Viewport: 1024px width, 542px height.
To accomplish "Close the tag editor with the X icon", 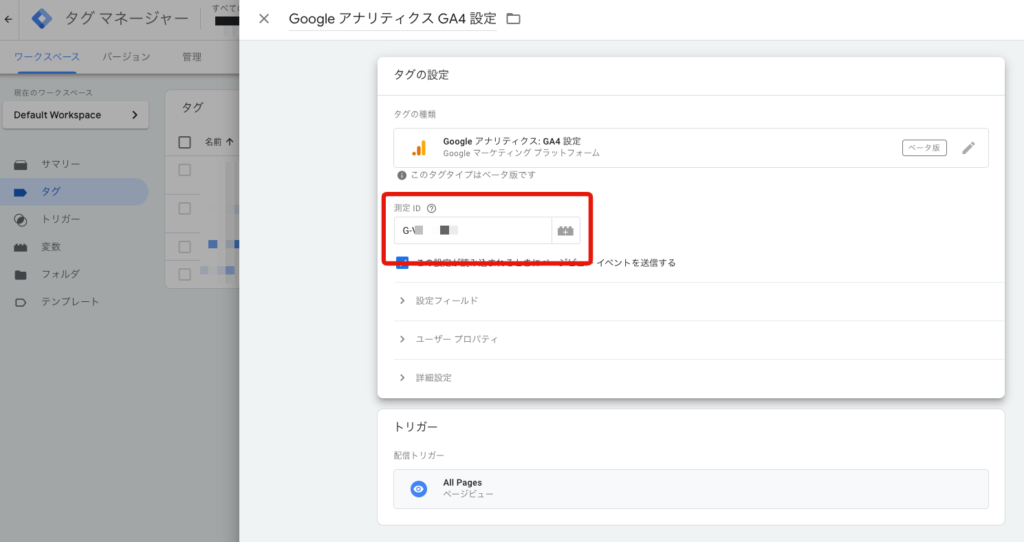I will (x=264, y=19).
